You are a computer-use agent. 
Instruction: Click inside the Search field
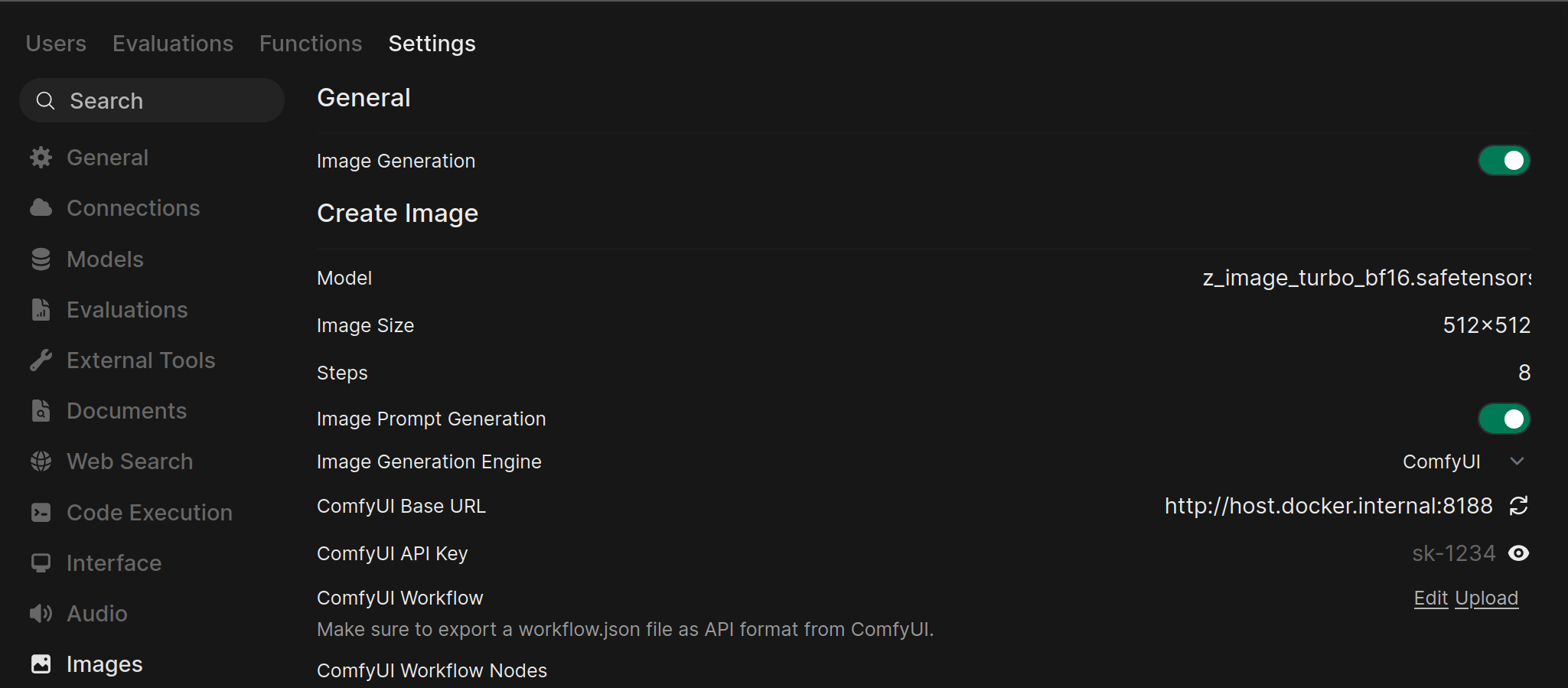point(152,100)
